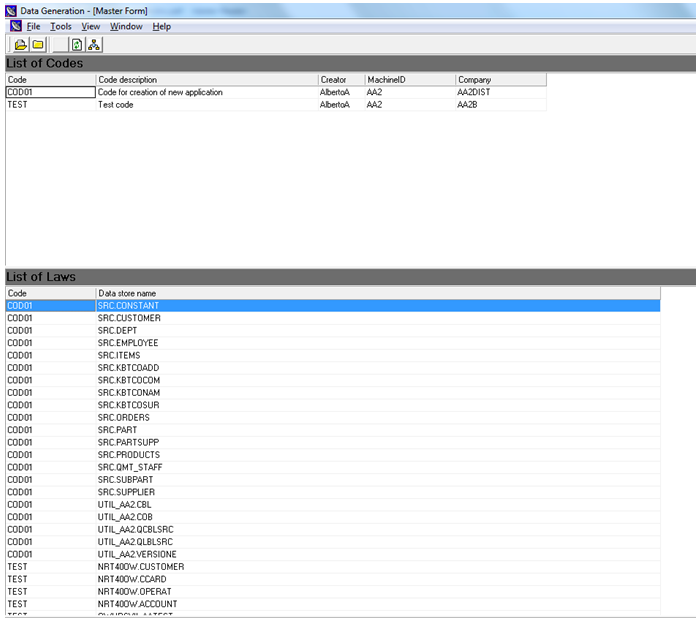The height and width of the screenshot is (618, 696).
Task: Open the Window menu
Action: 126,27
